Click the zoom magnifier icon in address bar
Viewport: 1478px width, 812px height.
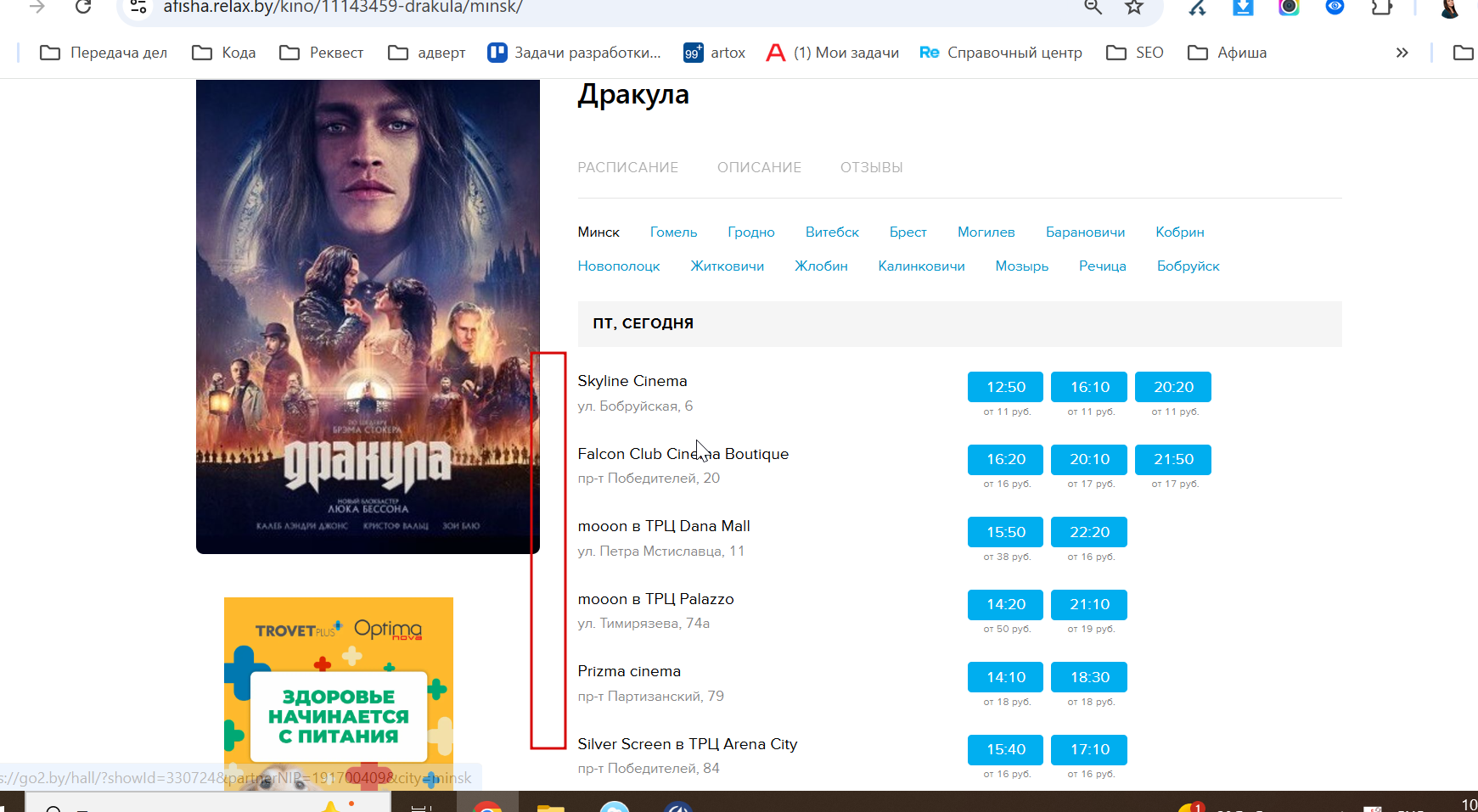point(1093,8)
